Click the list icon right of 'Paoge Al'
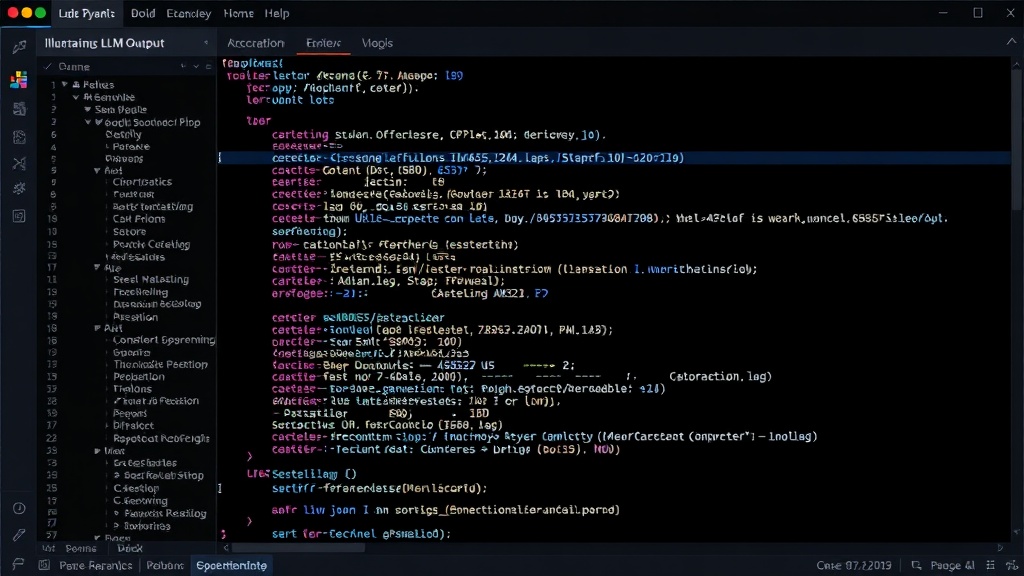The image size is (1024, 576). [991, 566]
